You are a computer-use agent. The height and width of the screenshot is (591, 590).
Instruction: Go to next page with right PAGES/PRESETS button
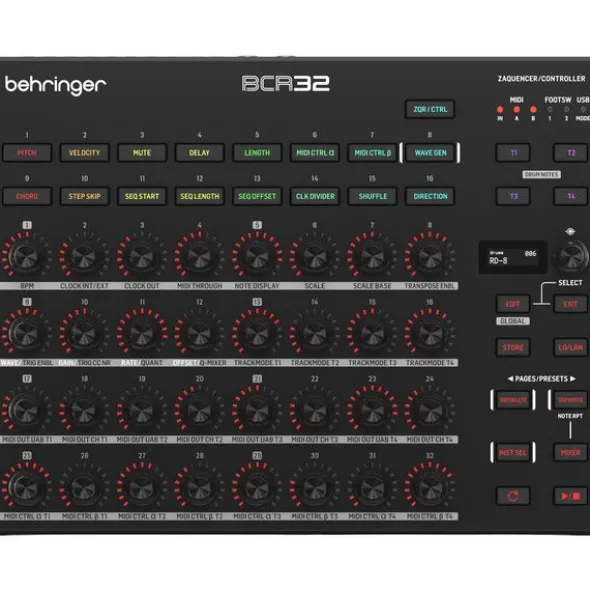point(570,400)
